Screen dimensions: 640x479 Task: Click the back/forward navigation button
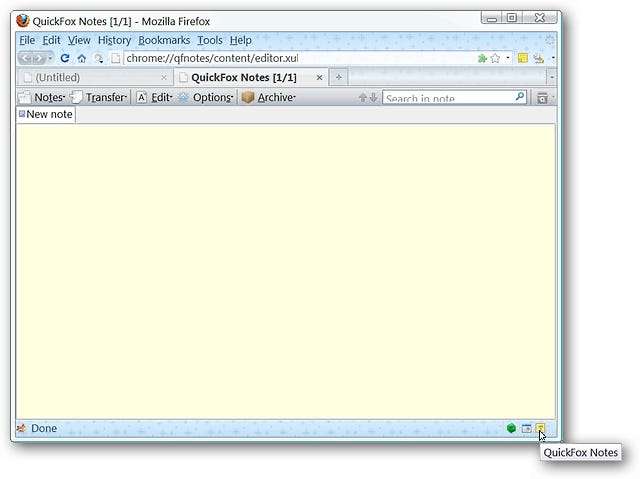(x=33, y=58)
